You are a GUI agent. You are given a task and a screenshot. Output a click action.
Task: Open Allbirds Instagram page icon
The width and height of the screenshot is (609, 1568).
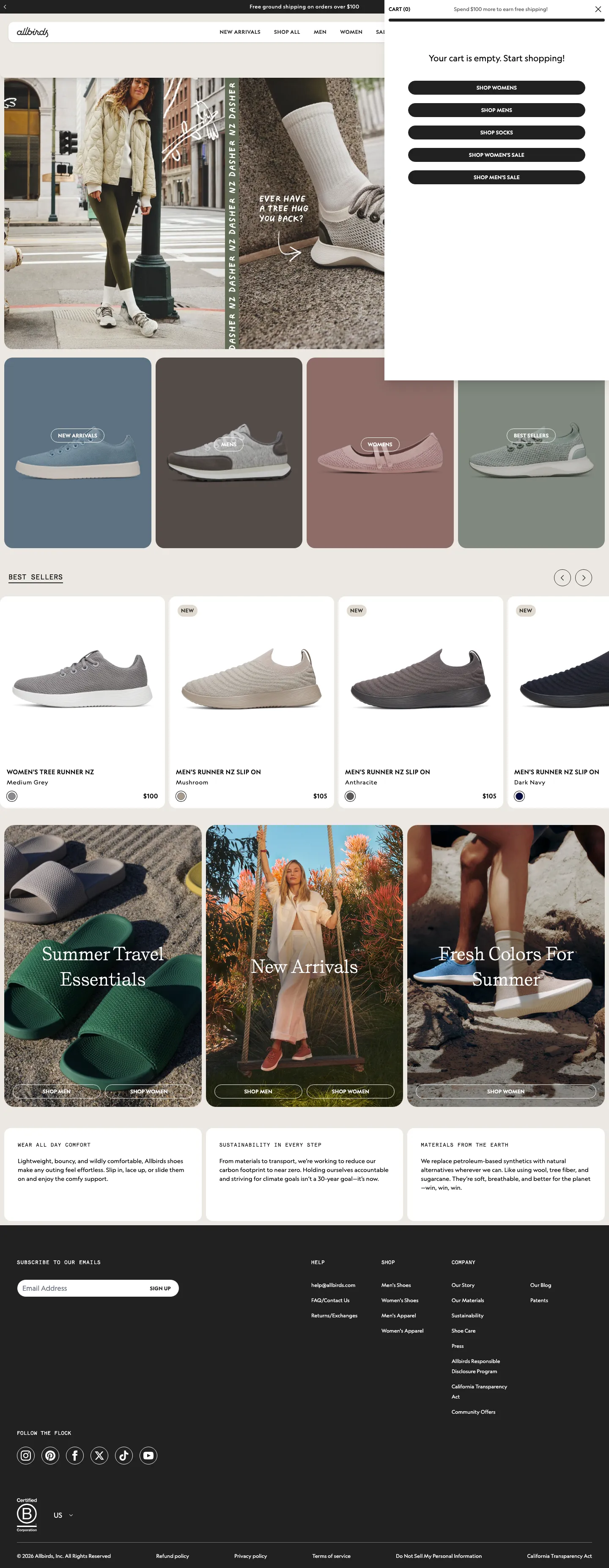tap(25, 1456)
